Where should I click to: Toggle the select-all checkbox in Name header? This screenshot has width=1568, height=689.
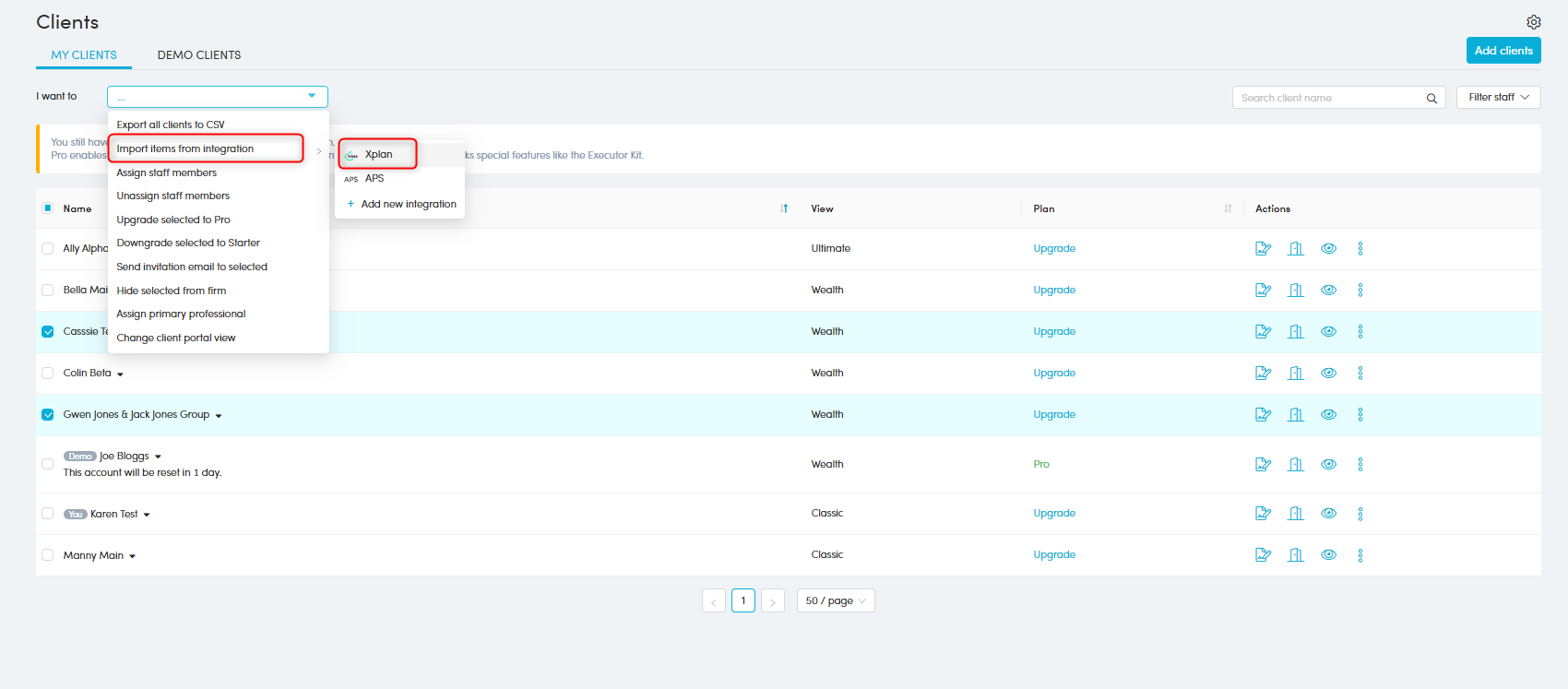pos(48,208)
